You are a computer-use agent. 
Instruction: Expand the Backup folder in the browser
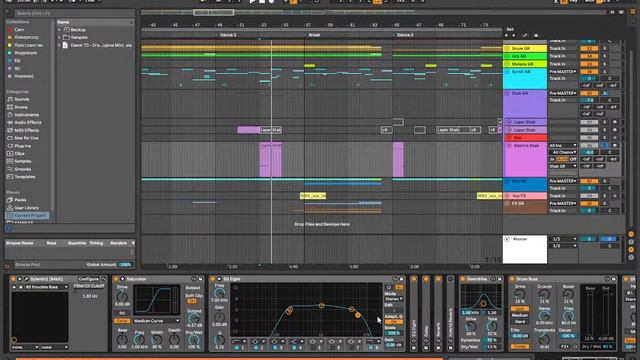[60, 30]
